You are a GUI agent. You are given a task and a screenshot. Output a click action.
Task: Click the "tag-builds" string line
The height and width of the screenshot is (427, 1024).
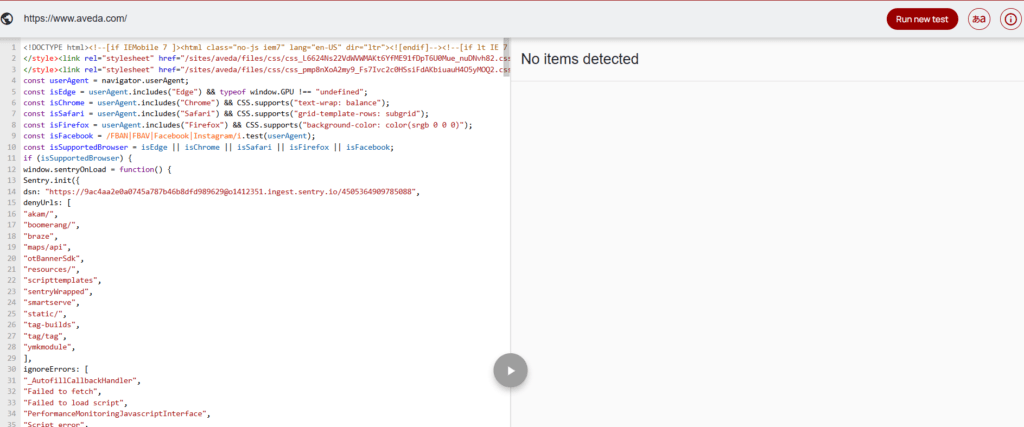point(52,324)
